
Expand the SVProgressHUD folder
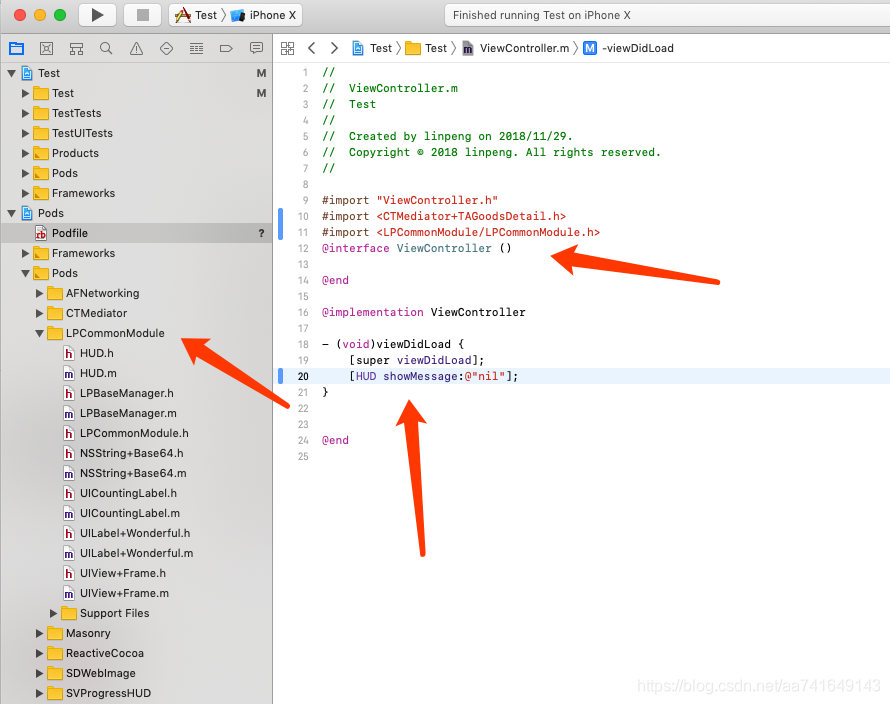(x=39, y=693)
